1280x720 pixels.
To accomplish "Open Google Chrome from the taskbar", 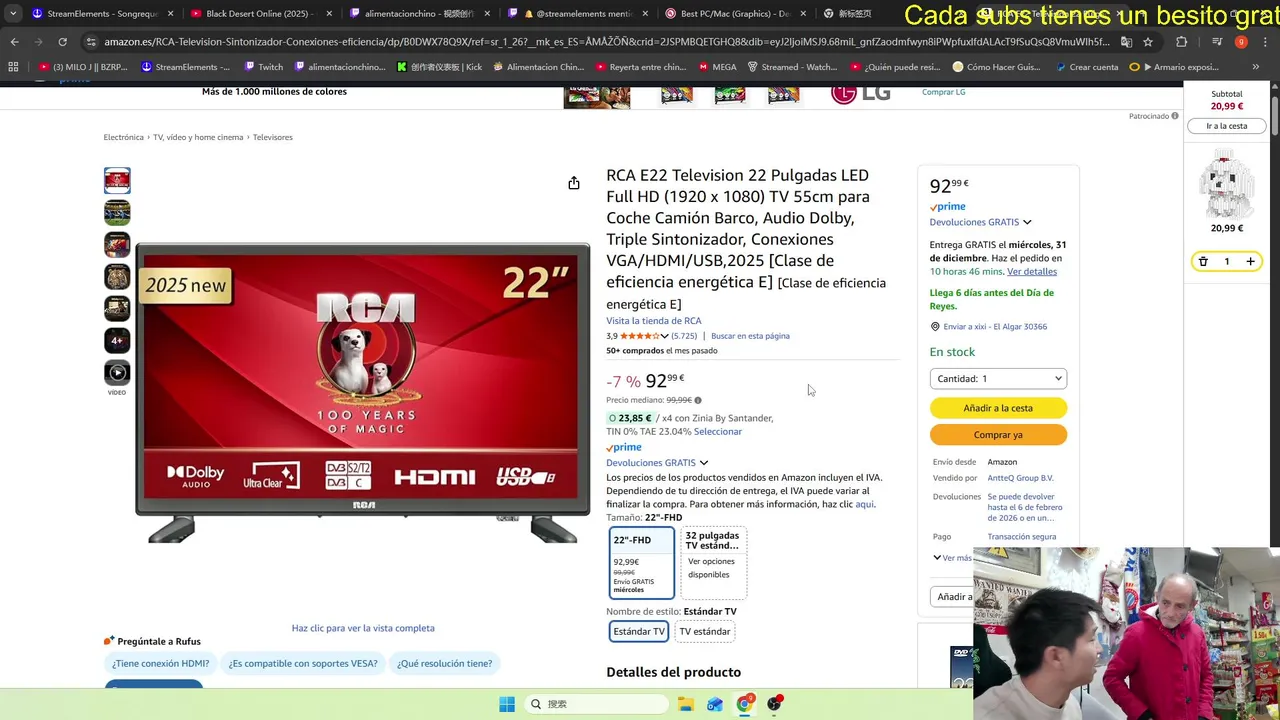I will coord(744,704).
